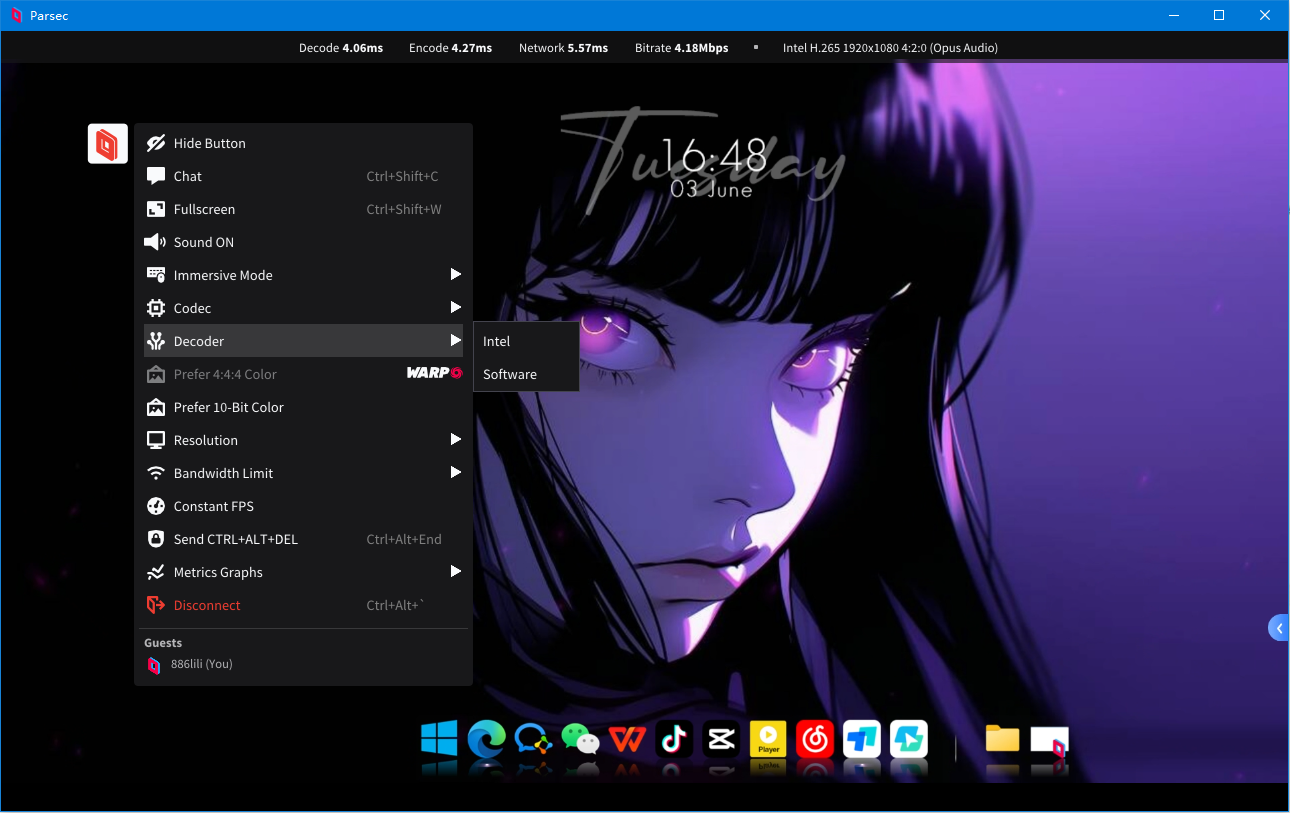The image size is (1290, 813).
Task: Click the lock icon for Send CTRL+ALT+DEL
Action: click(156, 539)
